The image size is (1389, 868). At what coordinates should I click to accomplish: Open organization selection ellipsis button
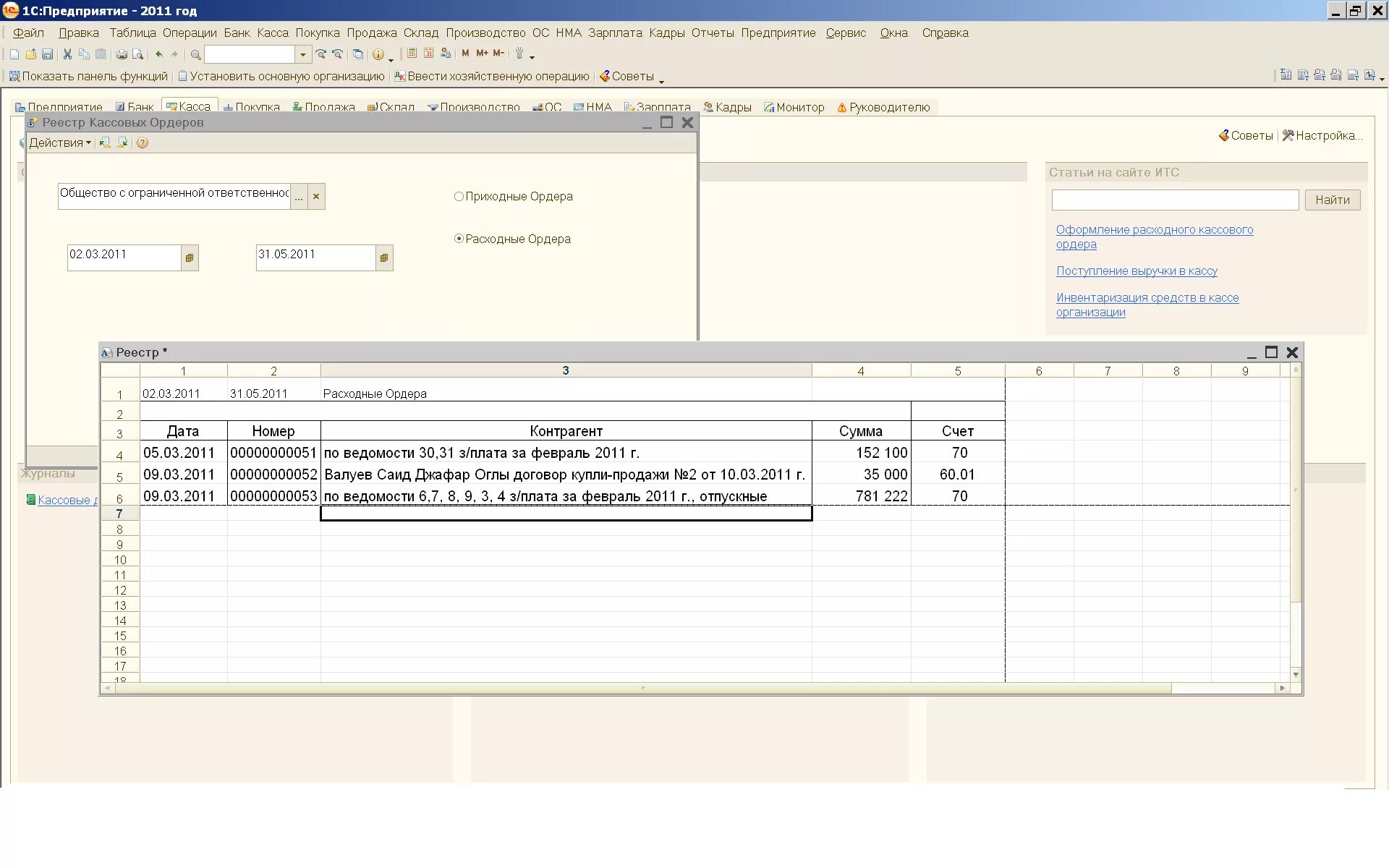tap(299, 197)
